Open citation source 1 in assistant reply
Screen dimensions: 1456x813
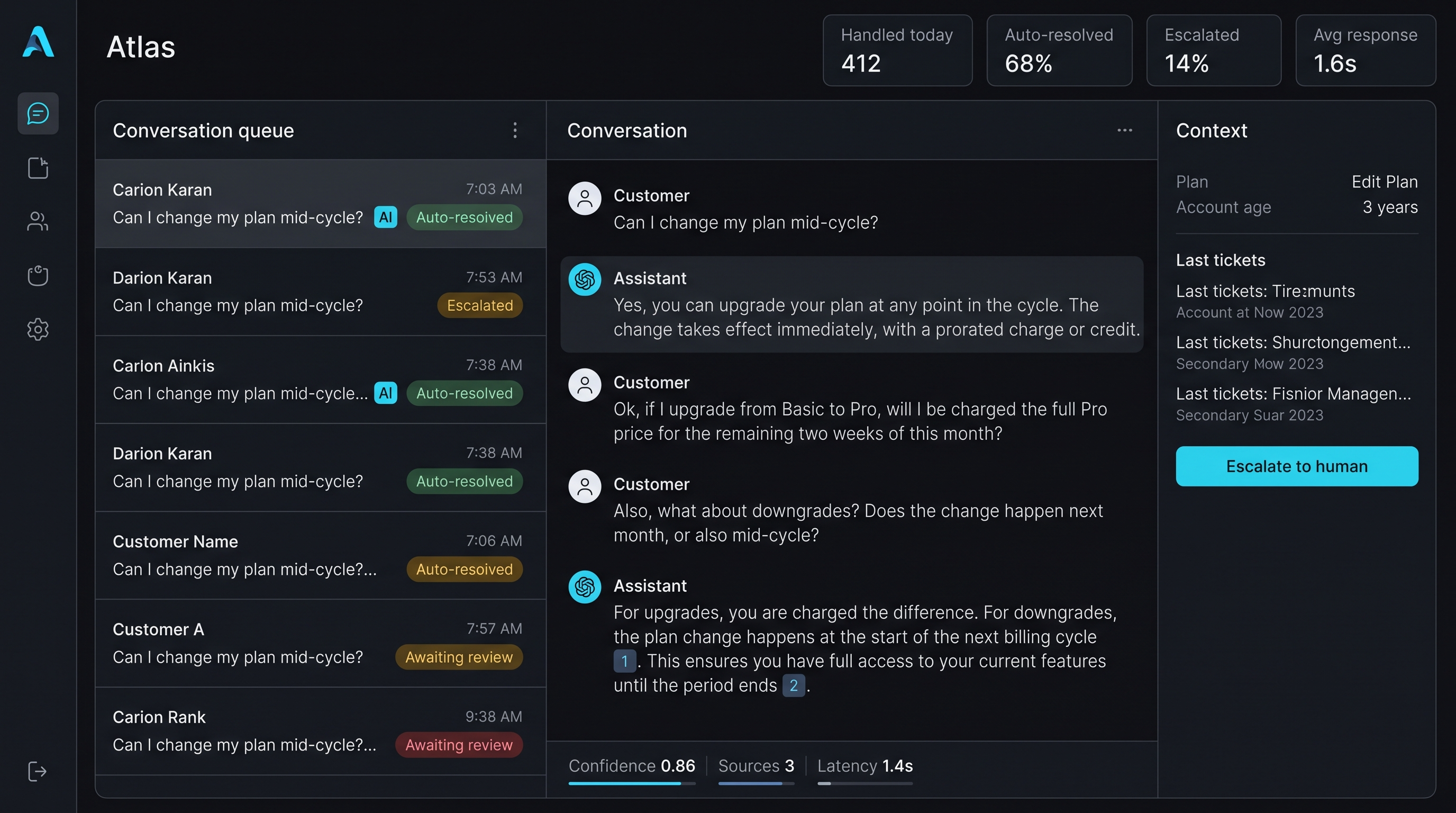coord(624,661)
